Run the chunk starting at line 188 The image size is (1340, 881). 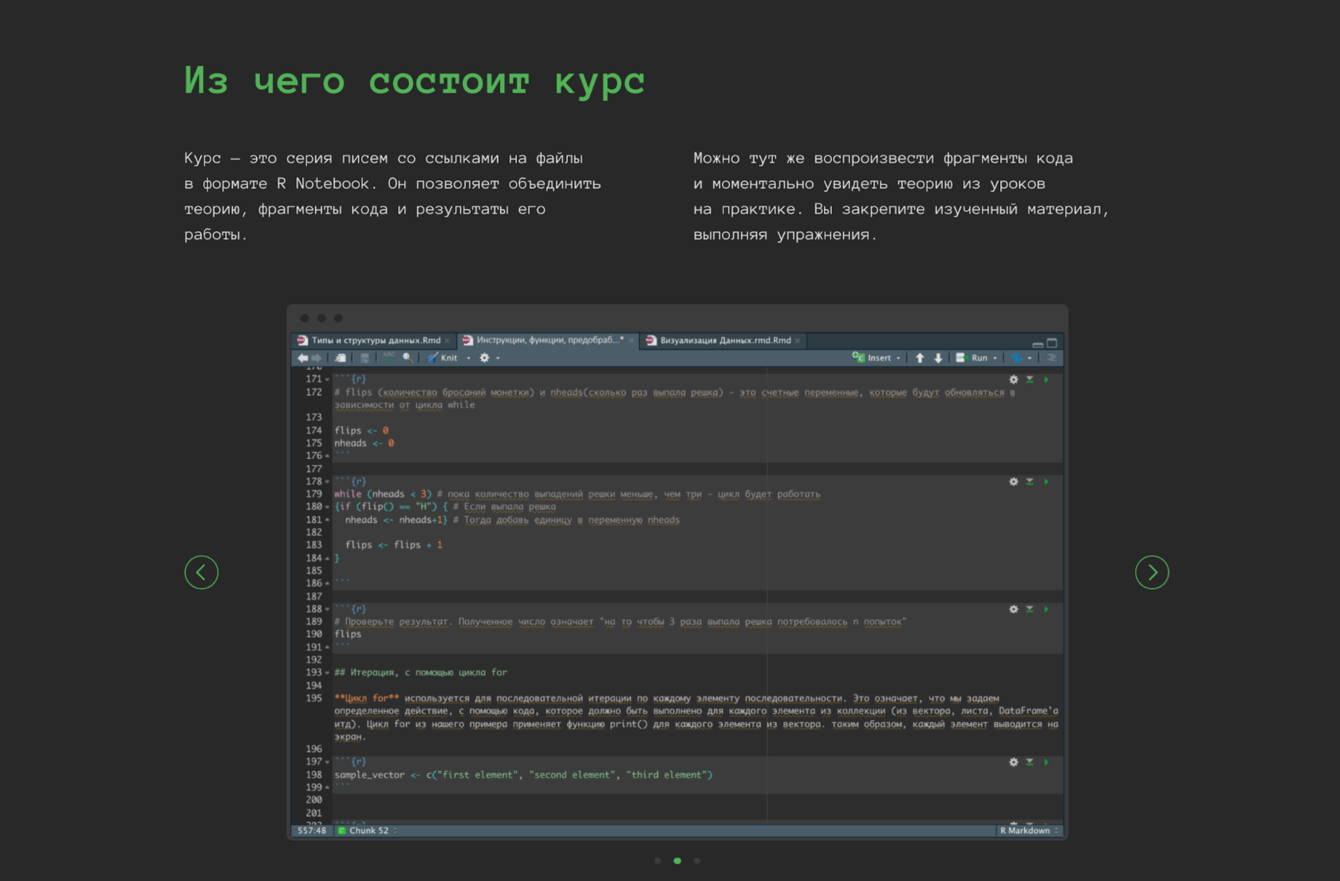tap(1046, 609)
